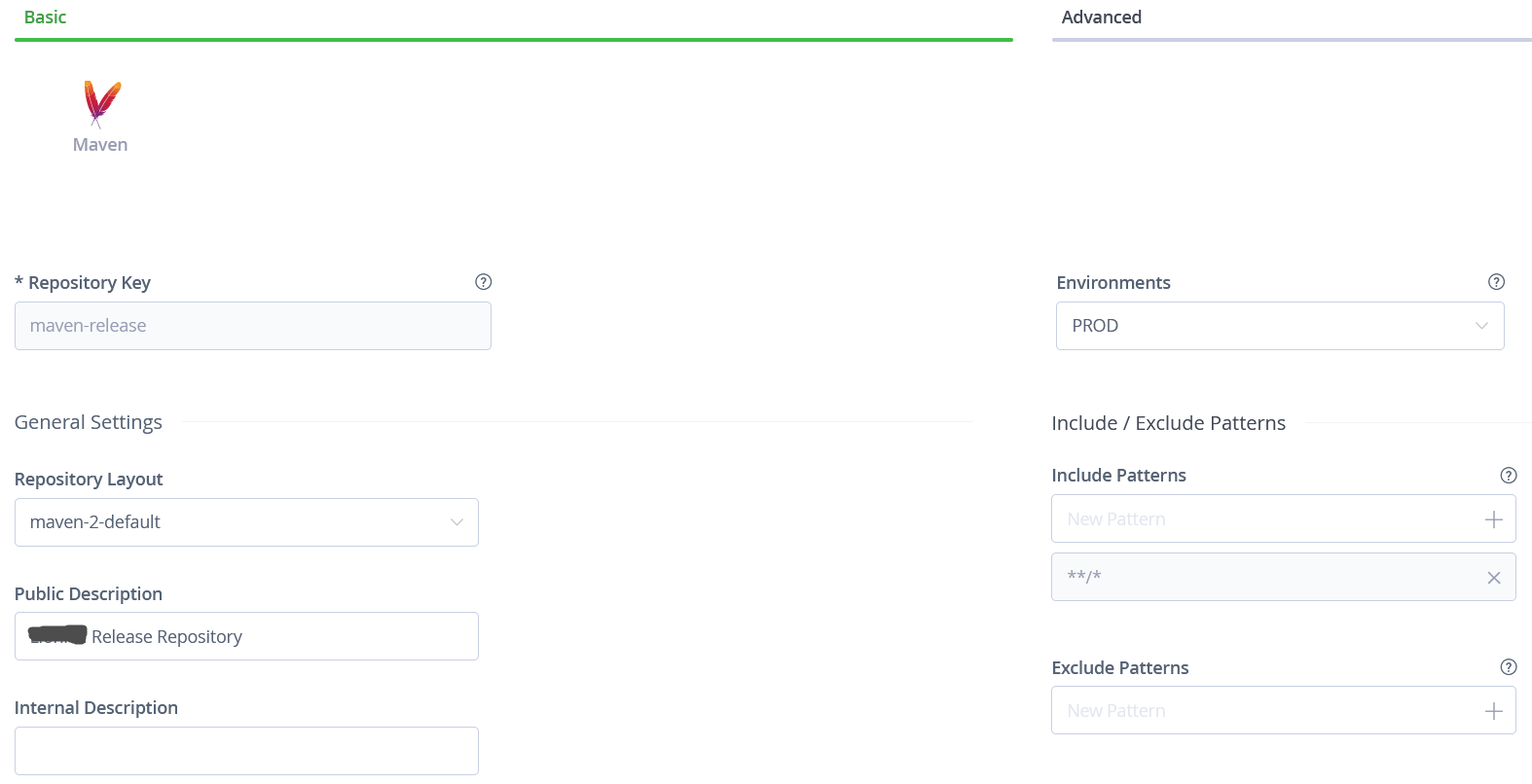Add new exclude pattern with plus icon
The image size is (1532, 784).
pyautogui.click(x=1493, y=711)
